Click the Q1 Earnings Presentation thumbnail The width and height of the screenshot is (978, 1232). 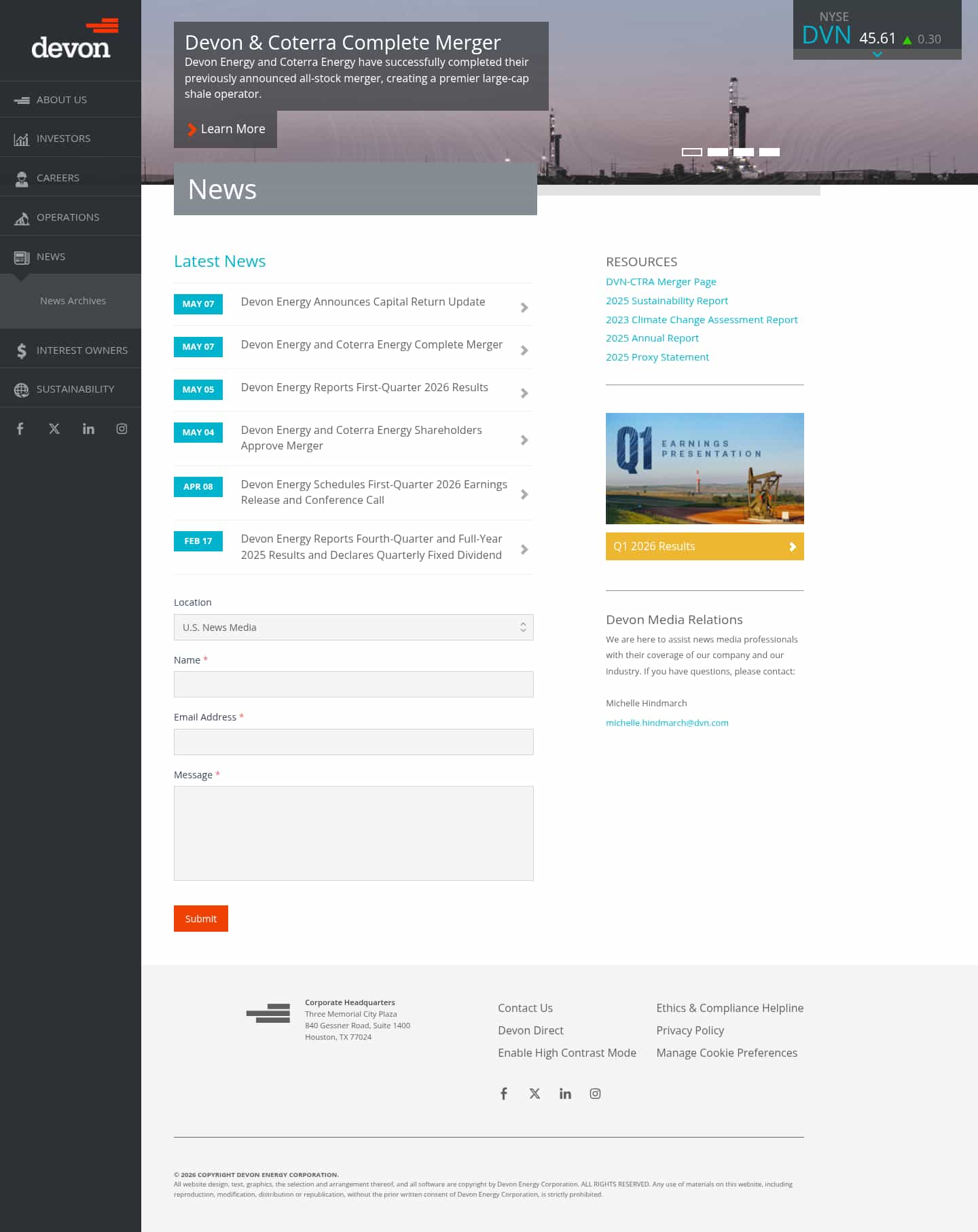[x=705, y=469]
